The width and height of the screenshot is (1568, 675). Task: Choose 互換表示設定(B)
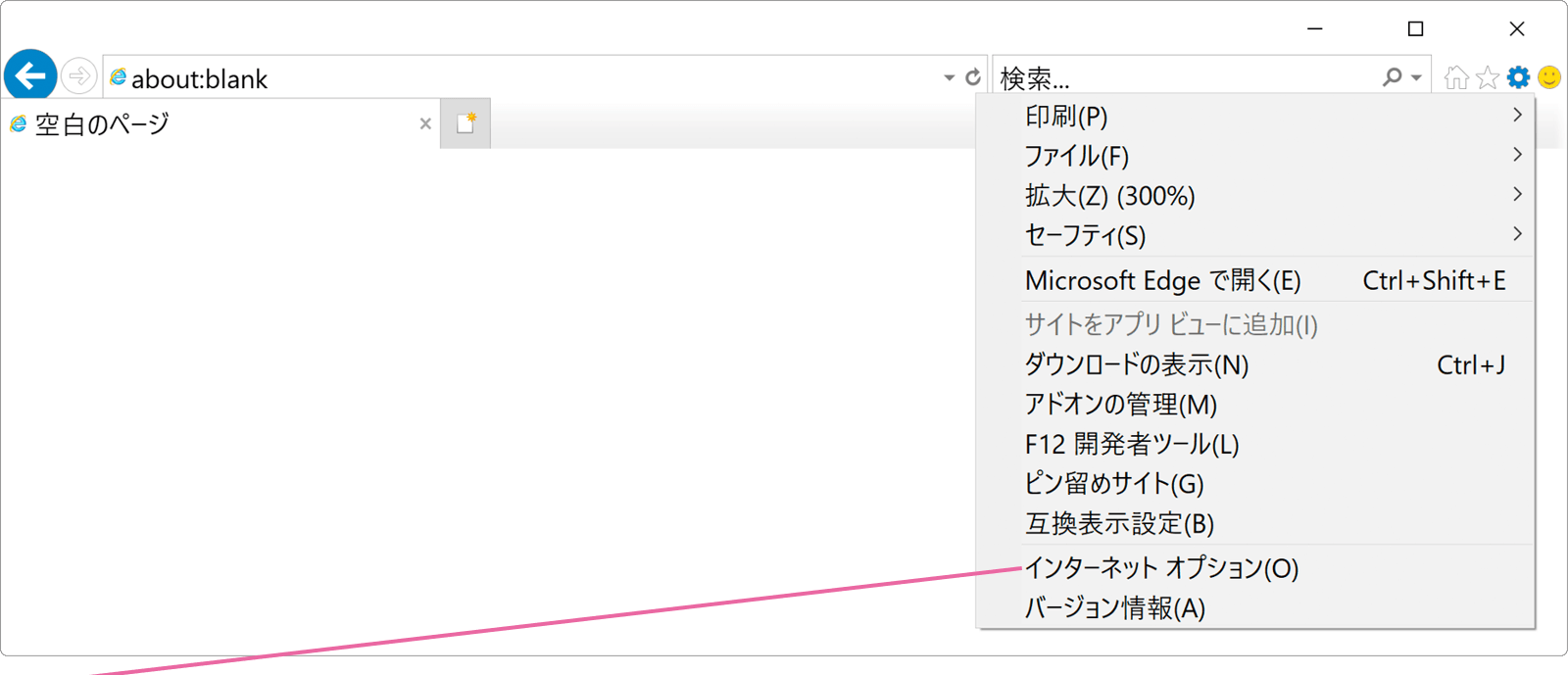pyautogui.click(x=1255, y=523)
